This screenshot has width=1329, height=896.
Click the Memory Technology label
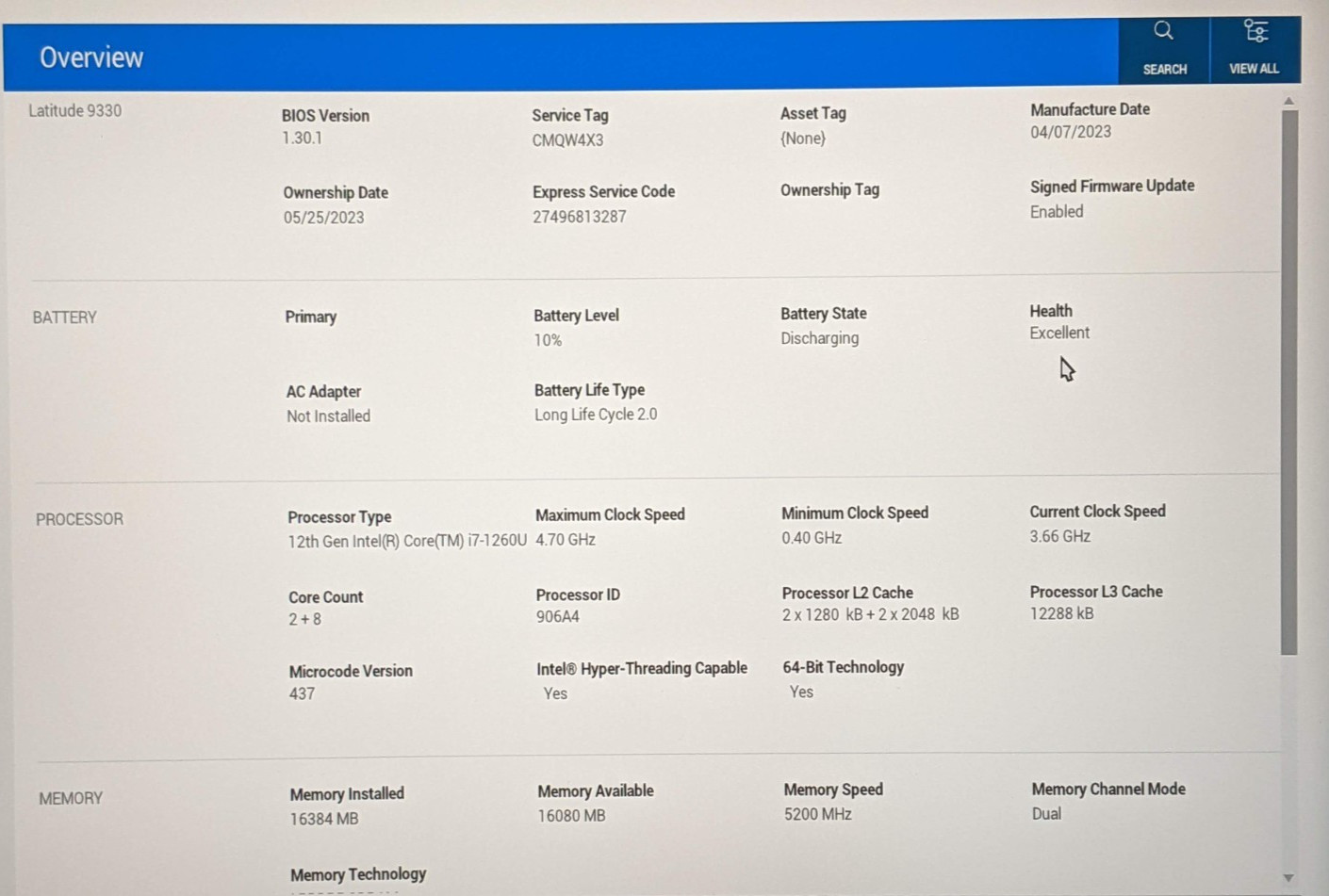click(x=358, y=873)
